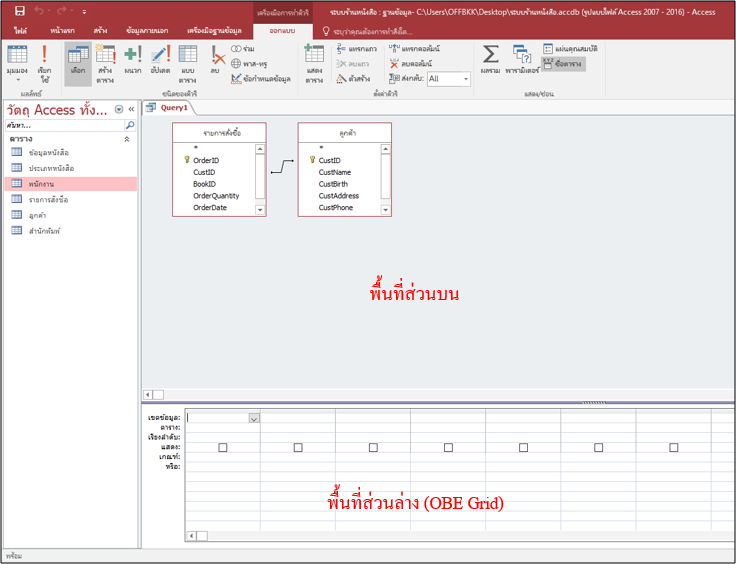This screenshot has height=564, width=736.
Task: Click the search magnifier in navigation pane
Action: point(130,125)
